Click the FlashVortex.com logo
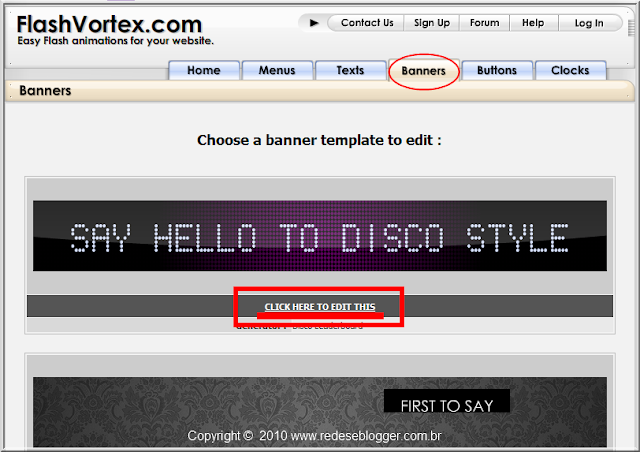This screenshot has height=452, width=640. (x=109, y=24)
